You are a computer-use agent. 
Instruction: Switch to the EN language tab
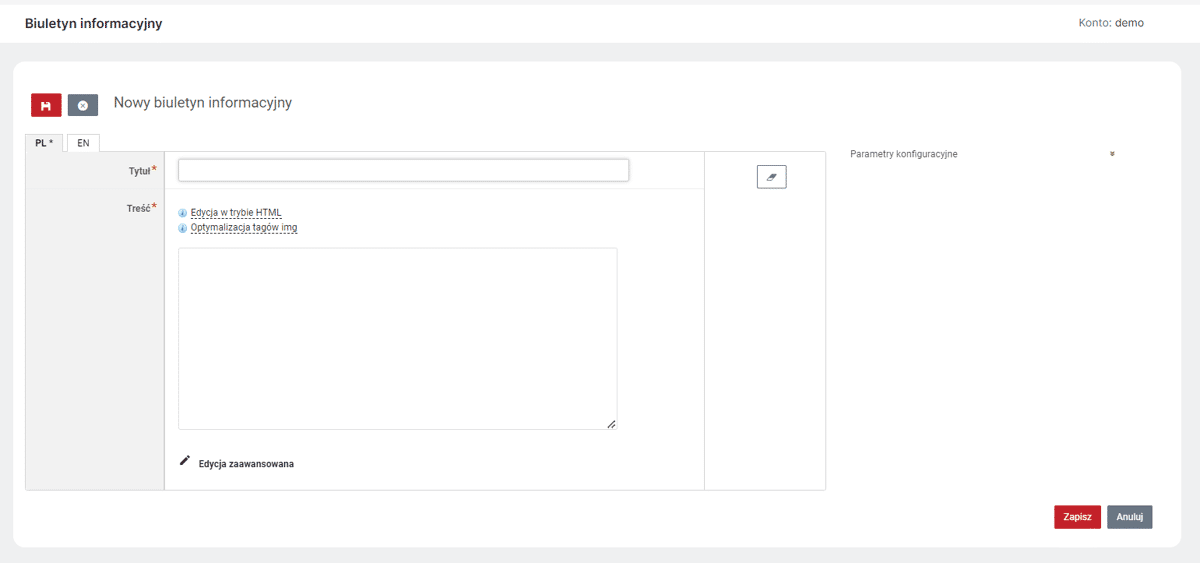(83, 143)
